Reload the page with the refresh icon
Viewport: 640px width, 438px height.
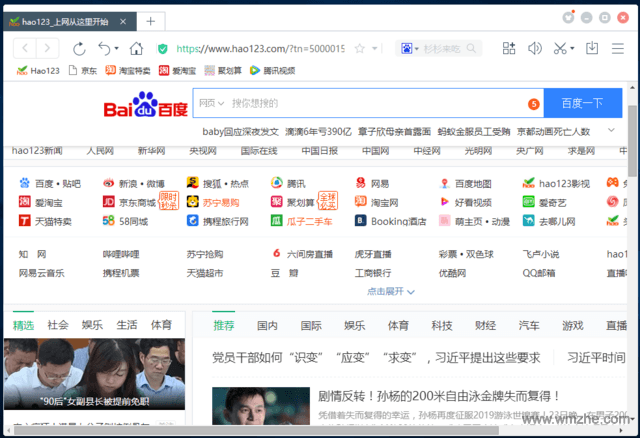[79, 49]
